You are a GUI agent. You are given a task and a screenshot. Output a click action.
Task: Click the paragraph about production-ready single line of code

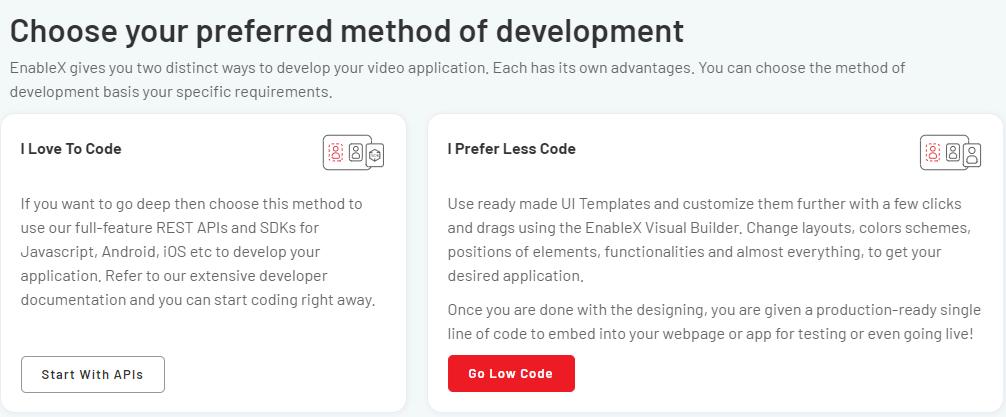click(x=710, y=322)
